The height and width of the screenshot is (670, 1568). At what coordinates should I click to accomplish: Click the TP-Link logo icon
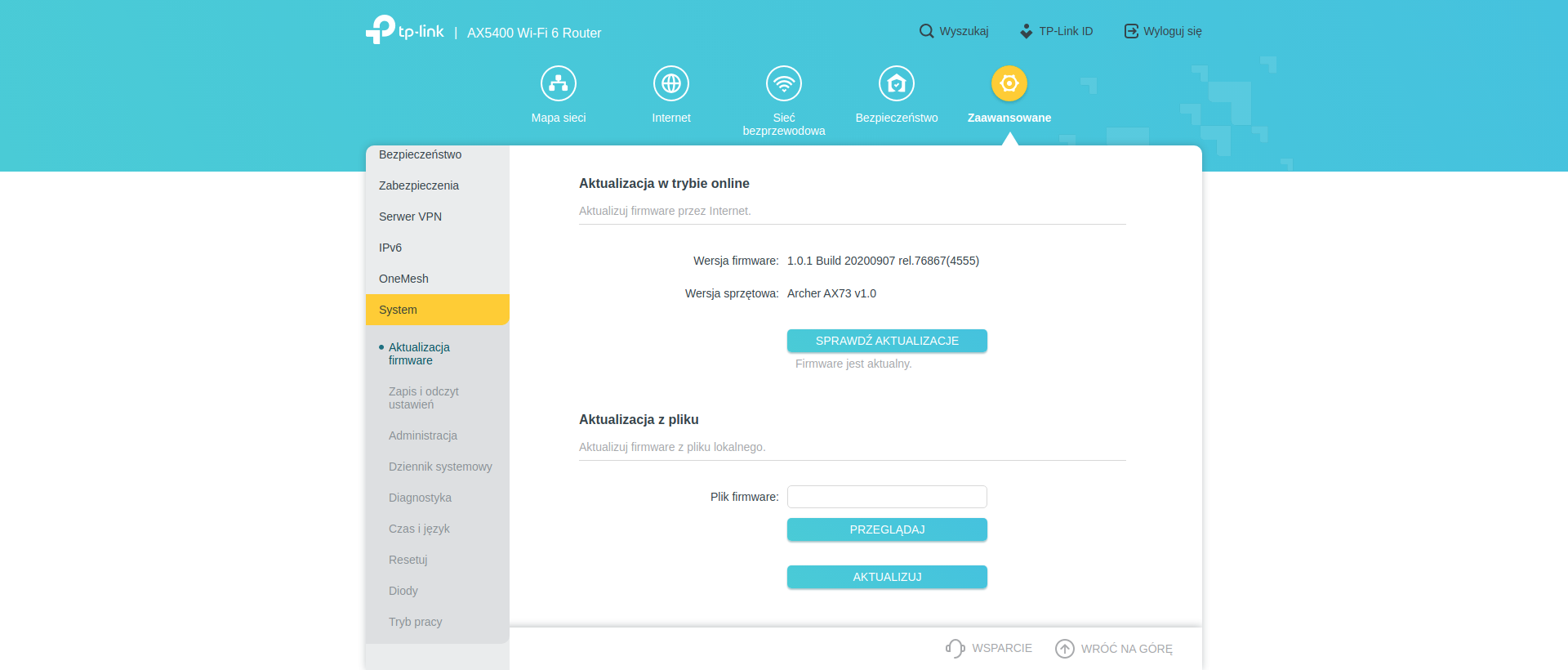click(381, 30)
